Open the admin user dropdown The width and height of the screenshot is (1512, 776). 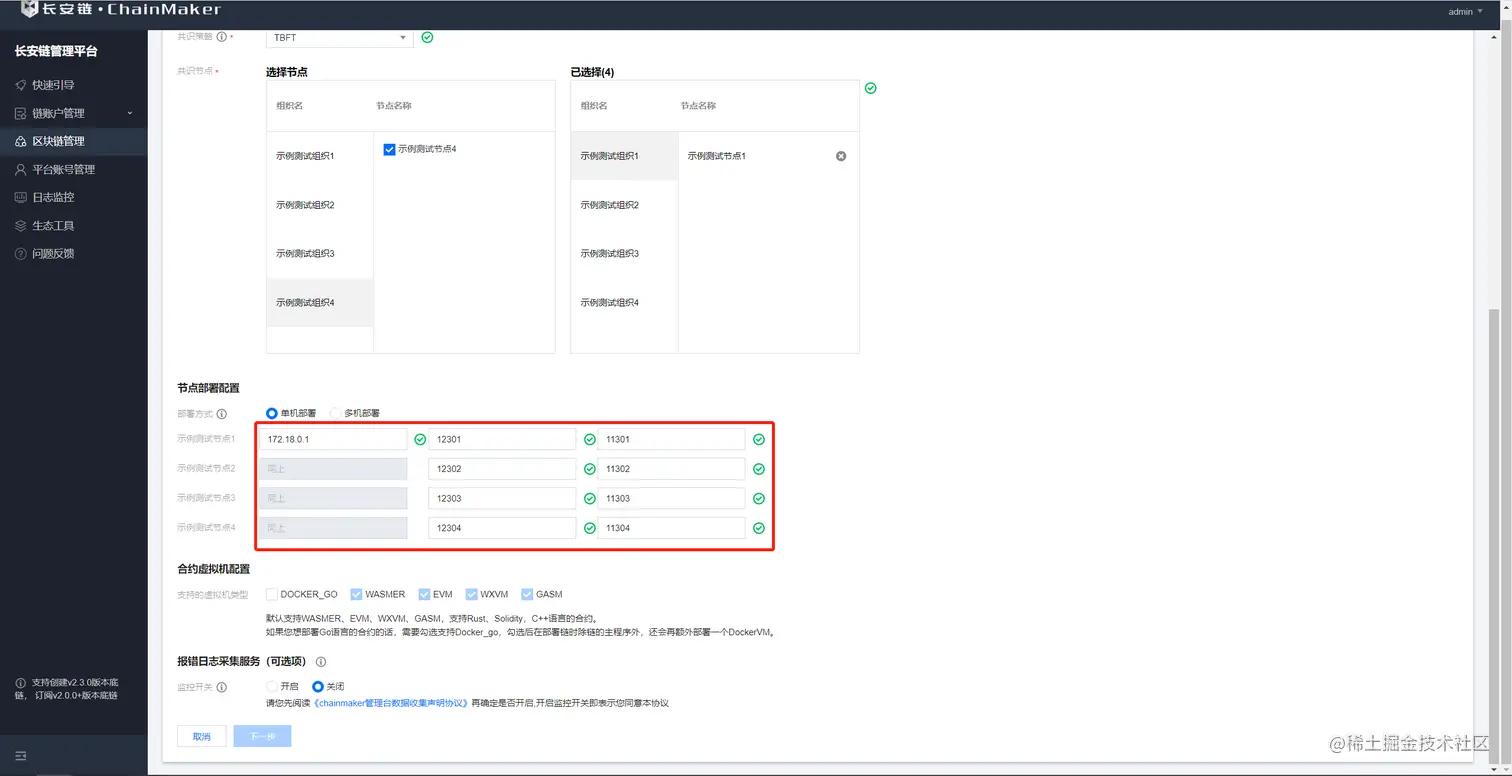1466,12
